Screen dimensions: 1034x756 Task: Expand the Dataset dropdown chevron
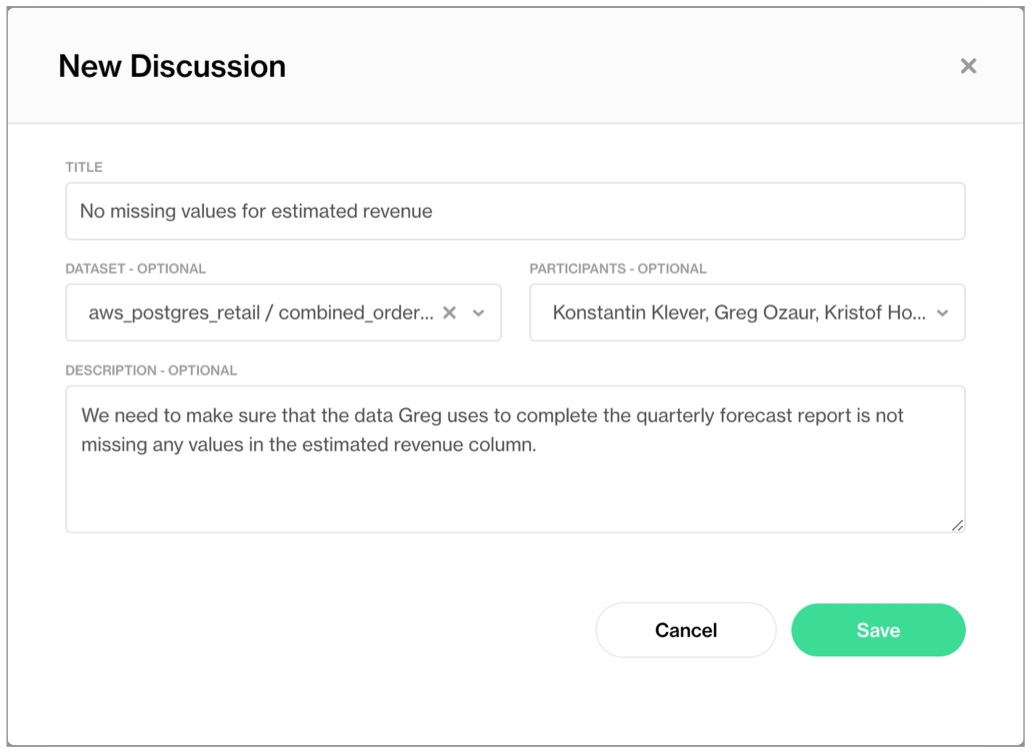[x=479, y=313]
